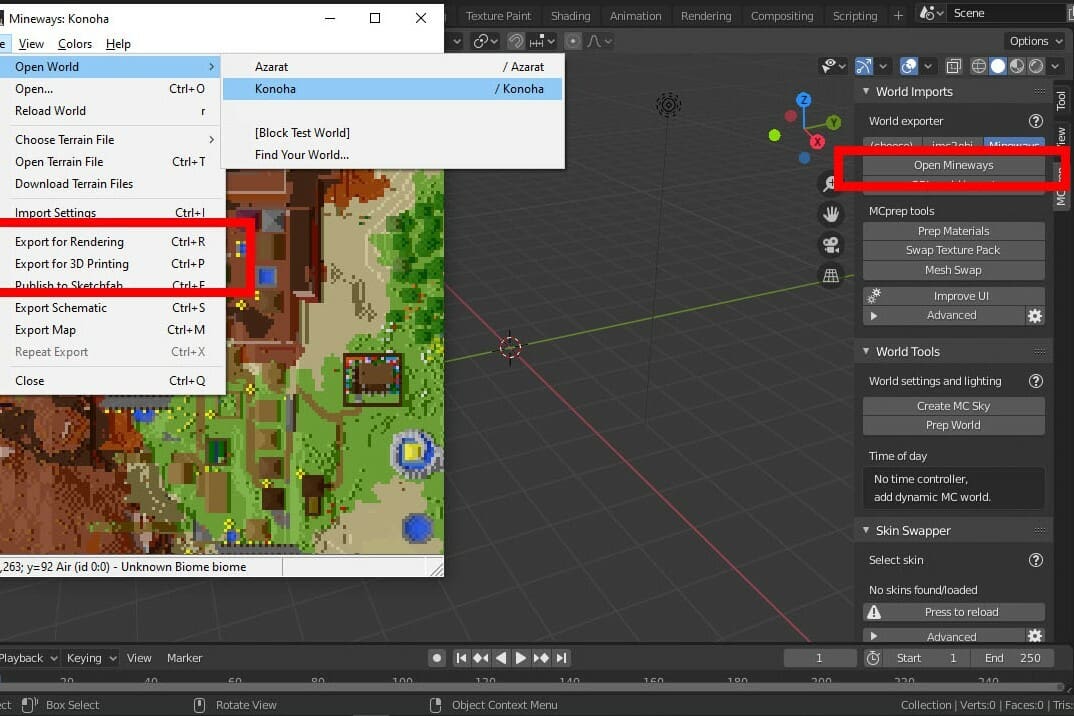This screenshot has width=1074, height=716.
Task: Select Mineways as world exporter
Action: pos(1014,145)
